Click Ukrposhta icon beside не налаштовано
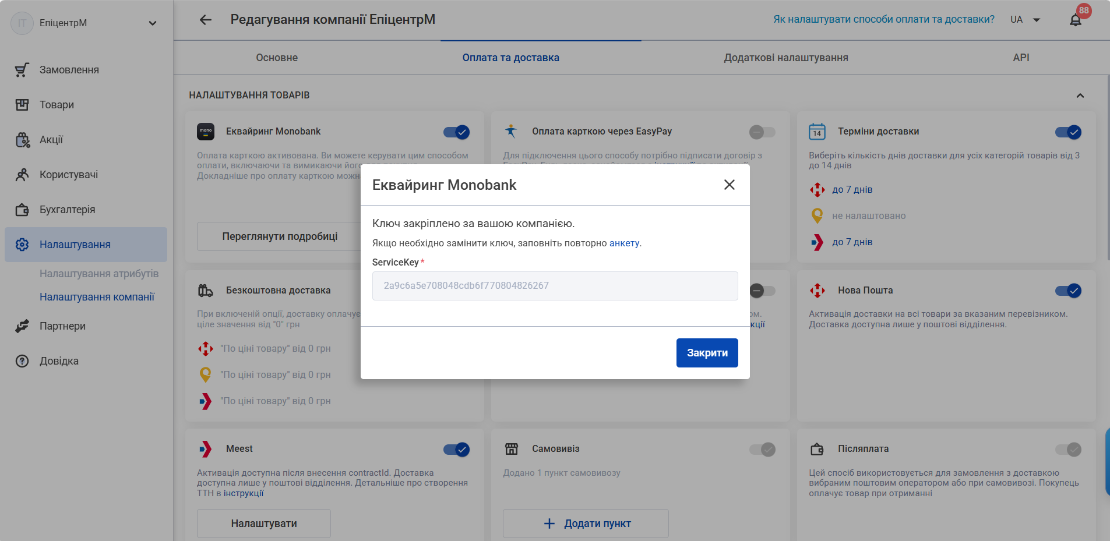Image resolution: width=1110 pixels, height=541 pixels. click(817, 215)
